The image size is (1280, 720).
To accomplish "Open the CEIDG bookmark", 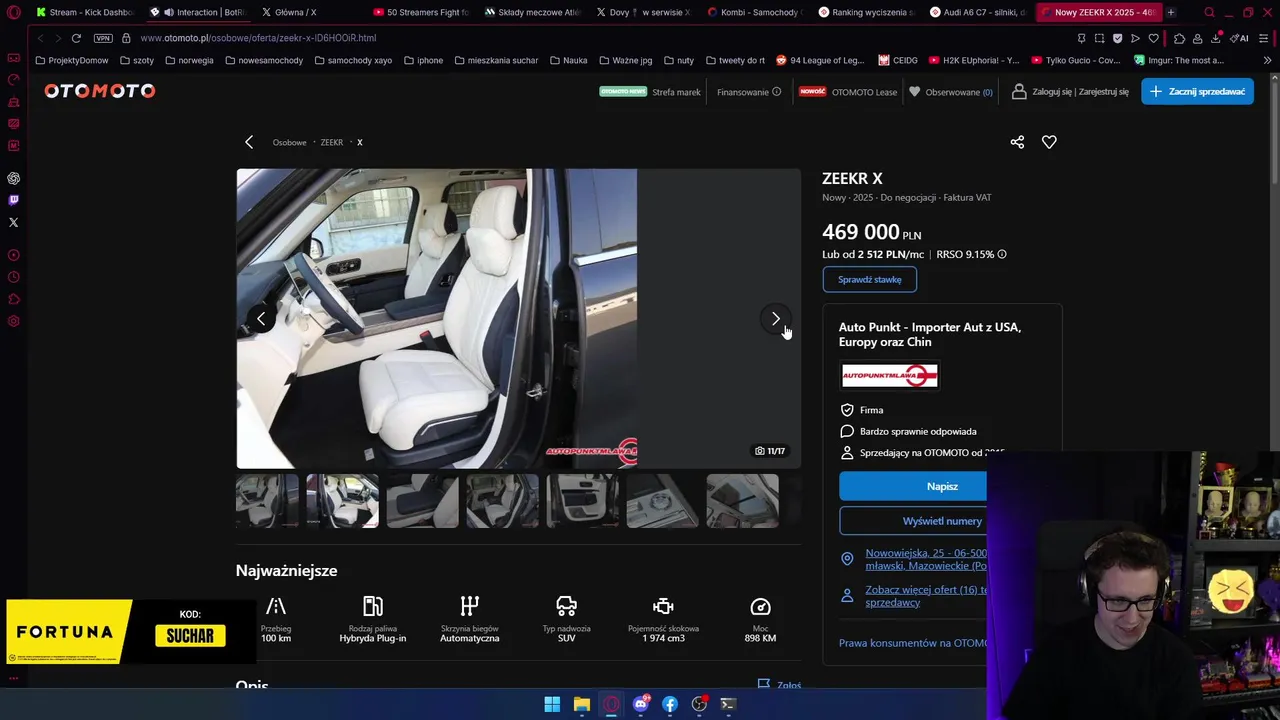I will click(898, 60).
